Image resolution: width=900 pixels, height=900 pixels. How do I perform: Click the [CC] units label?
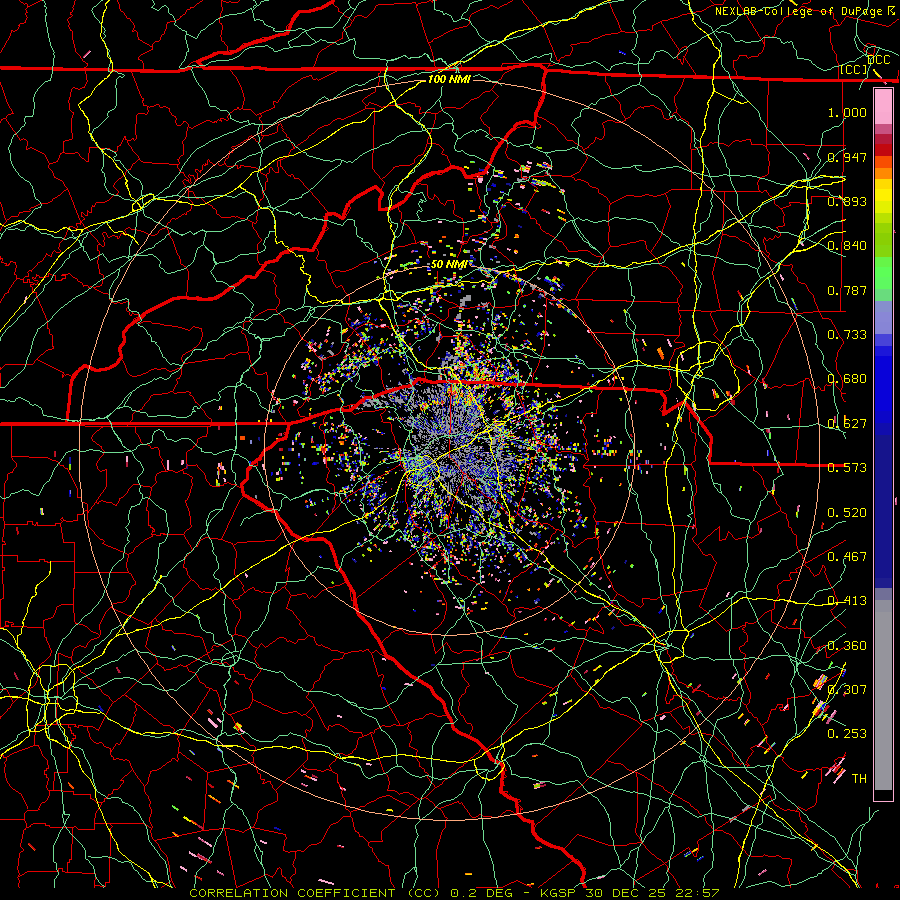point(854,69)
